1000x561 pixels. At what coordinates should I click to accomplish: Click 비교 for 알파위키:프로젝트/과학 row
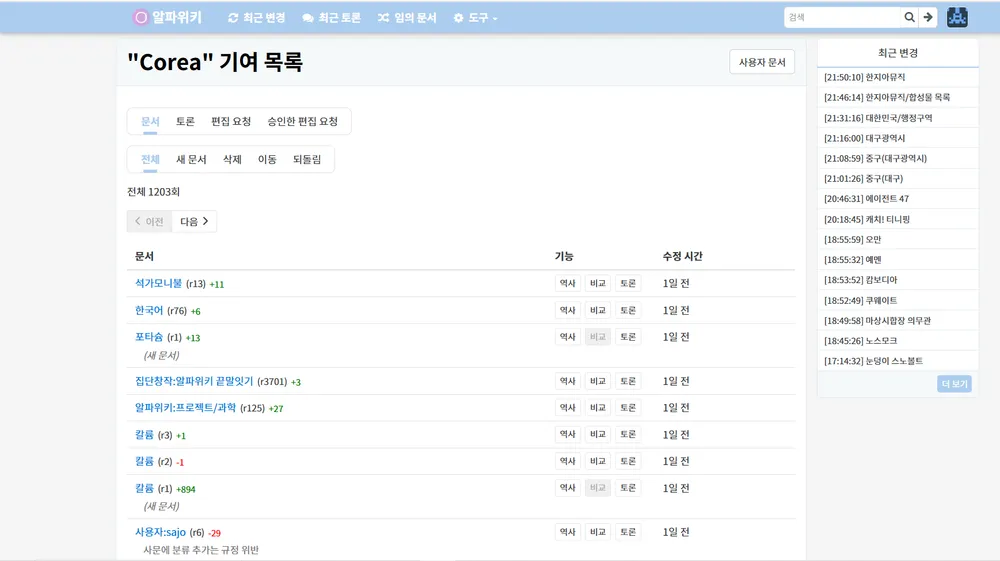point(598,407)
